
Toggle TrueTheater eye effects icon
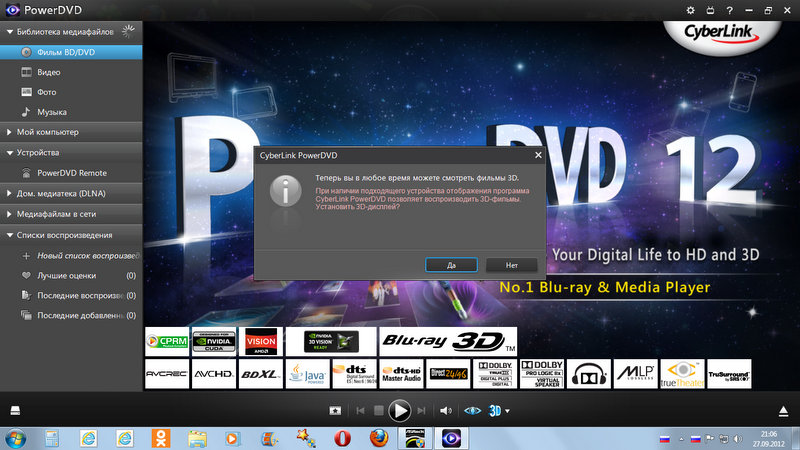[x=472, y=411]
